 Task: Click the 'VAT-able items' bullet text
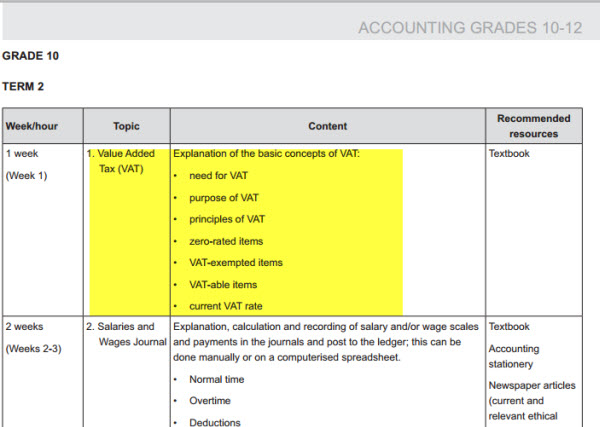(223, 285)
